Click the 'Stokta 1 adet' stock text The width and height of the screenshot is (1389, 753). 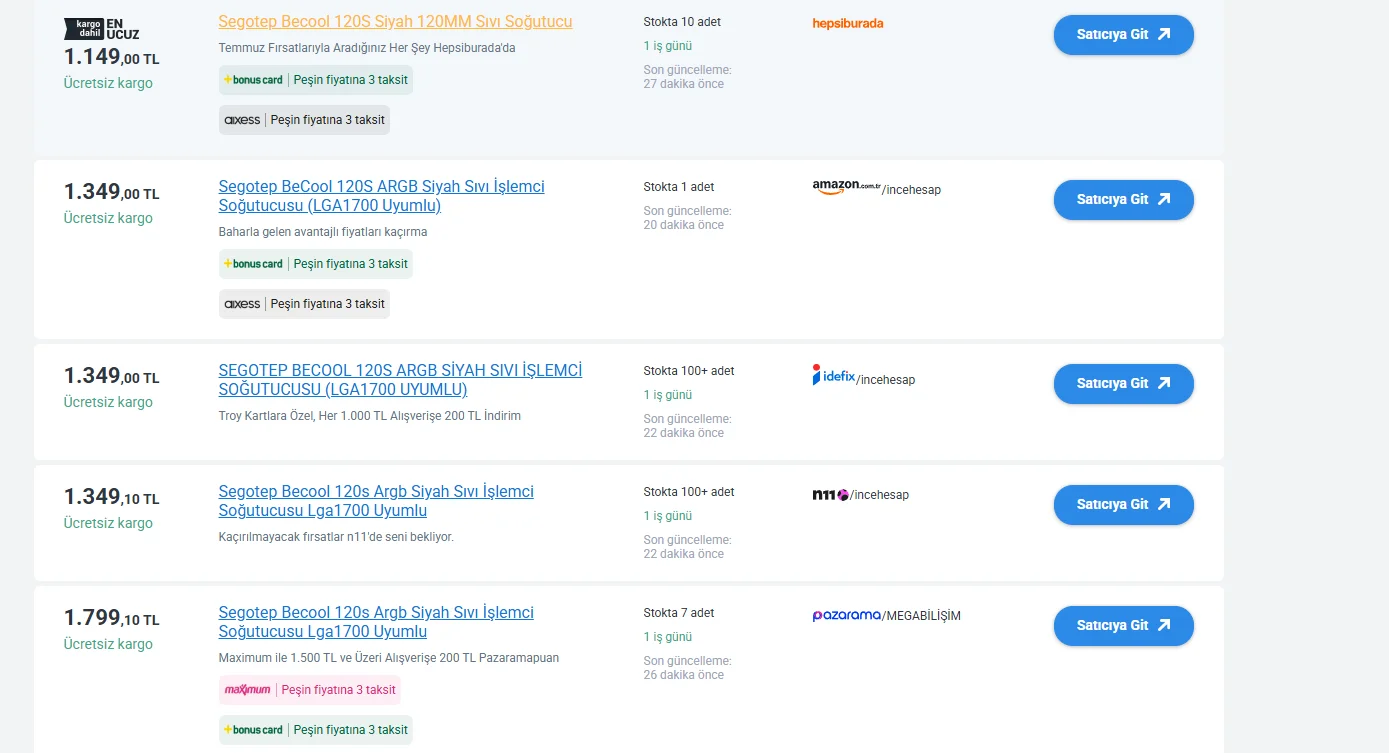point(679,187)
